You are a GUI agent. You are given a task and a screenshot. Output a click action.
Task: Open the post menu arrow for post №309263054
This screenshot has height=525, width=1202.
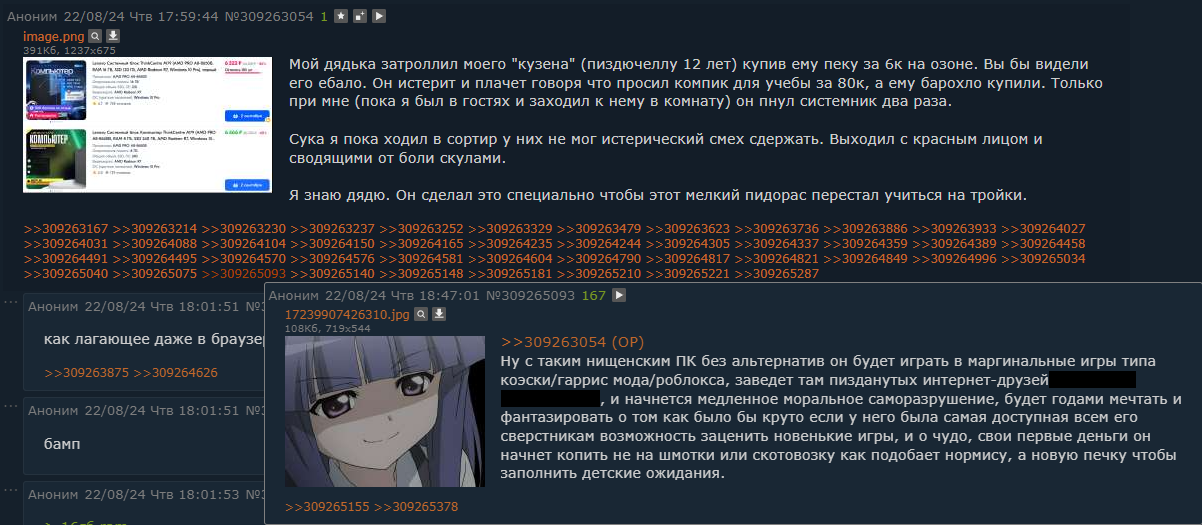click(379, 17)
